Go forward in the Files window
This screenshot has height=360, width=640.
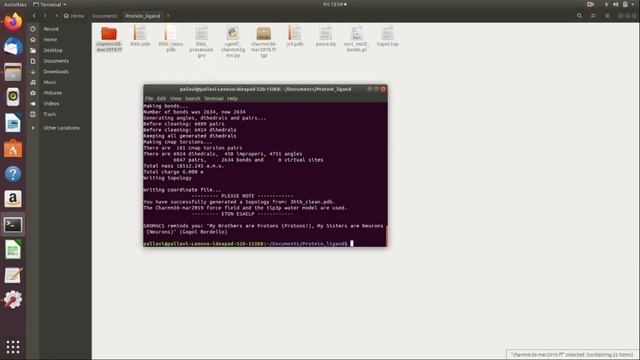pyautogui.click(x=45, y=16)
